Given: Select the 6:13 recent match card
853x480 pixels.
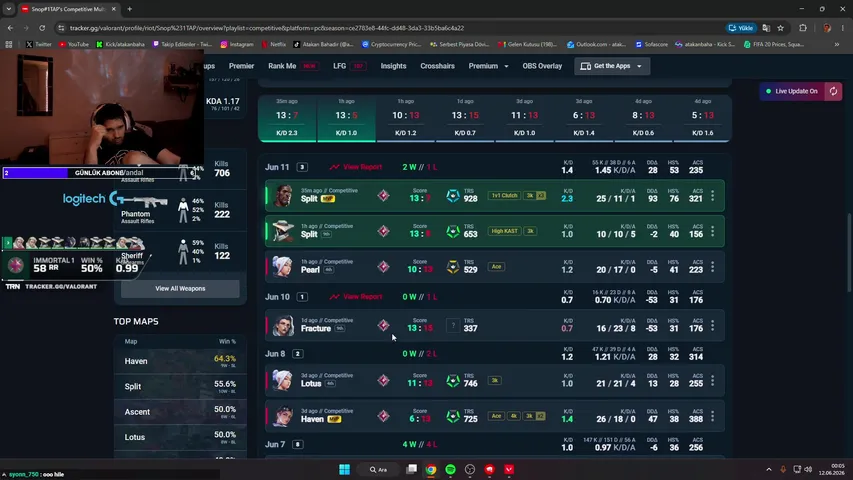Looking at the screenshot, I should pos(584,118).
